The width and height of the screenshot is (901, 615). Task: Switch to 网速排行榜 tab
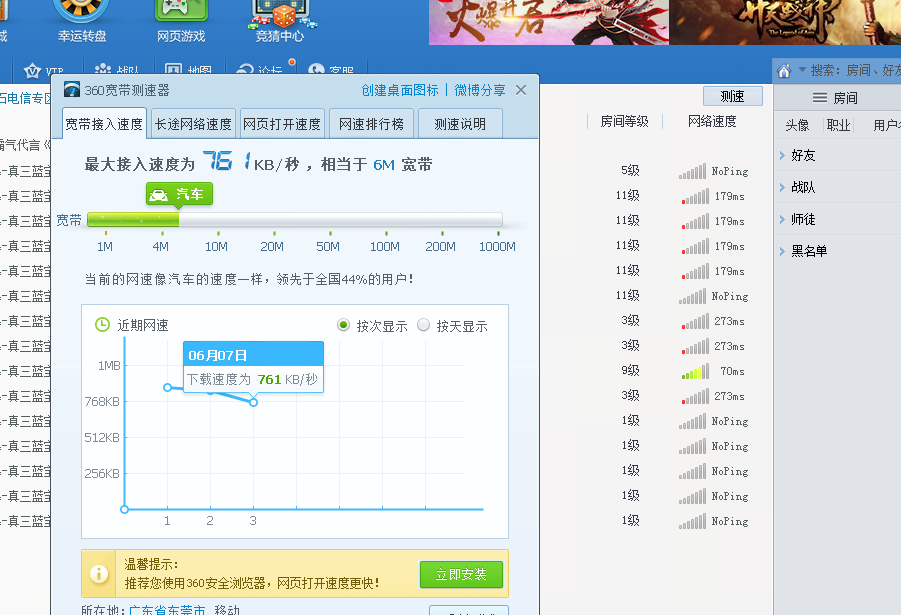click(x=371, y=124)
